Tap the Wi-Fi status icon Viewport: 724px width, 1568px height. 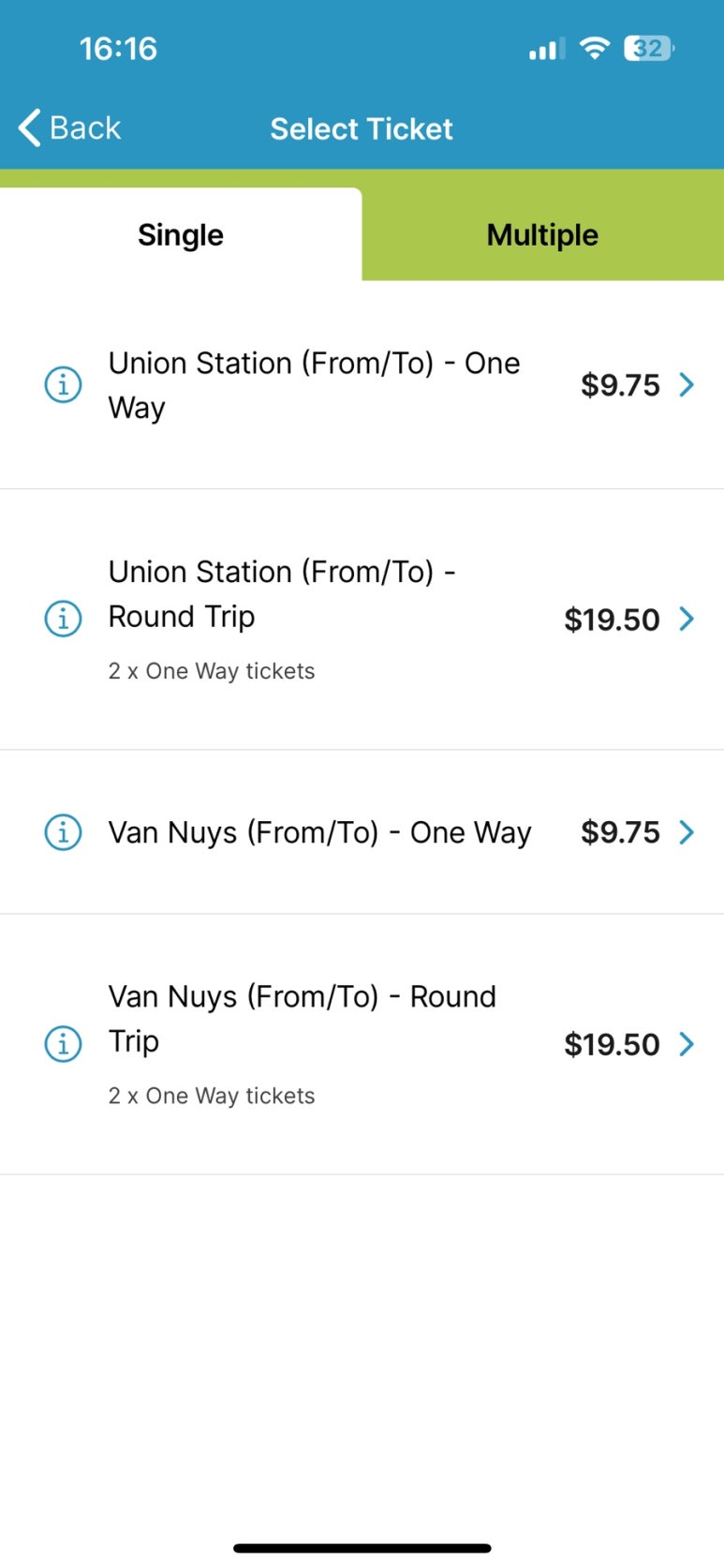click(595, 48)
